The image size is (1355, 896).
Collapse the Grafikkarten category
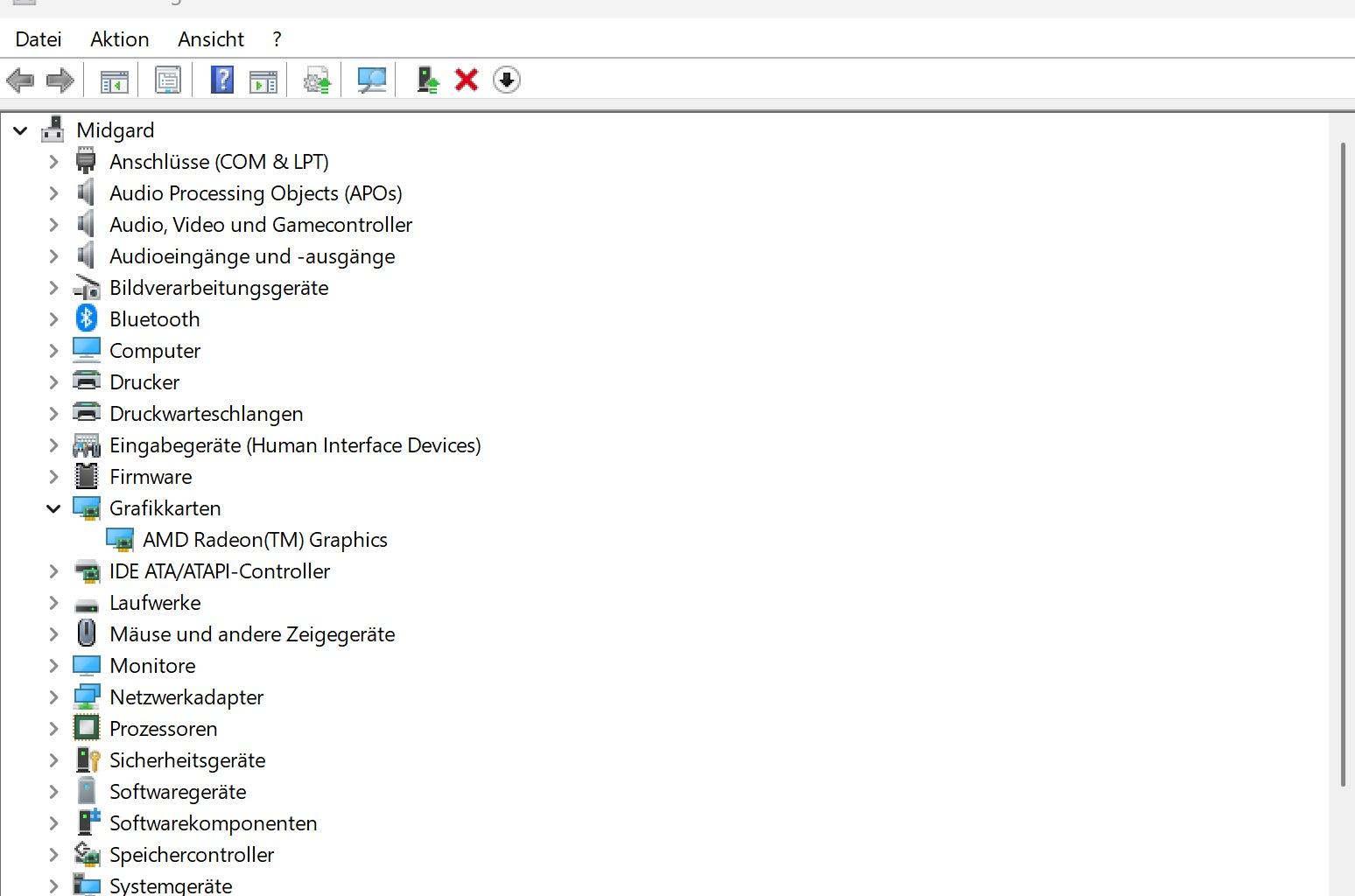[53, 508]
